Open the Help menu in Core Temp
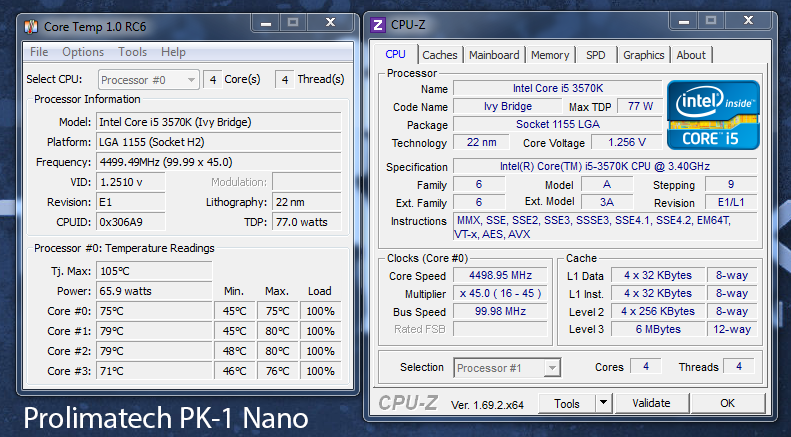Image resolution: width=791 pixels, height=437 pixels. coord(173,52)
